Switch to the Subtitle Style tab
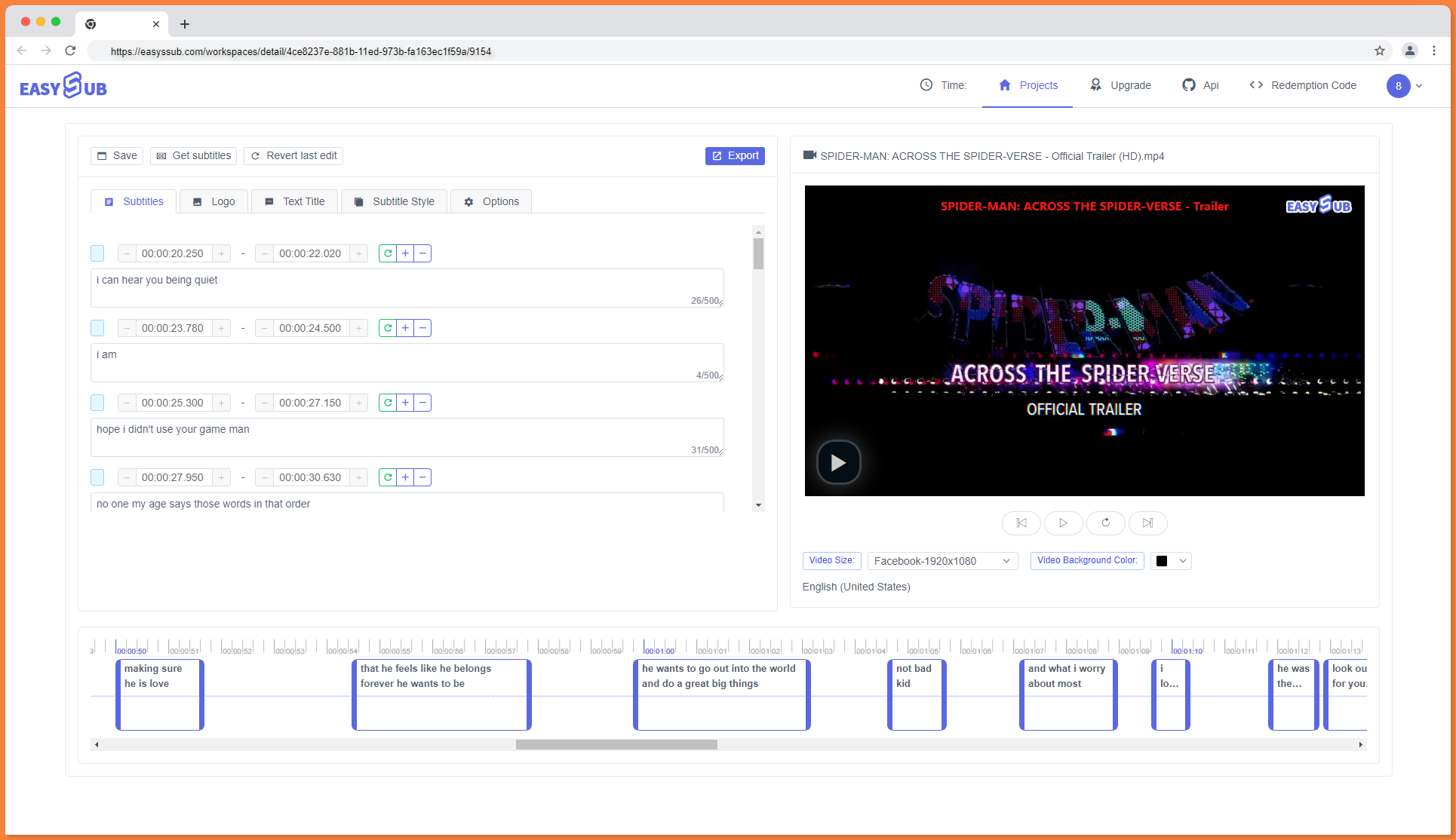Viewport: 1456px width, 840px height. tap(394, 201)
